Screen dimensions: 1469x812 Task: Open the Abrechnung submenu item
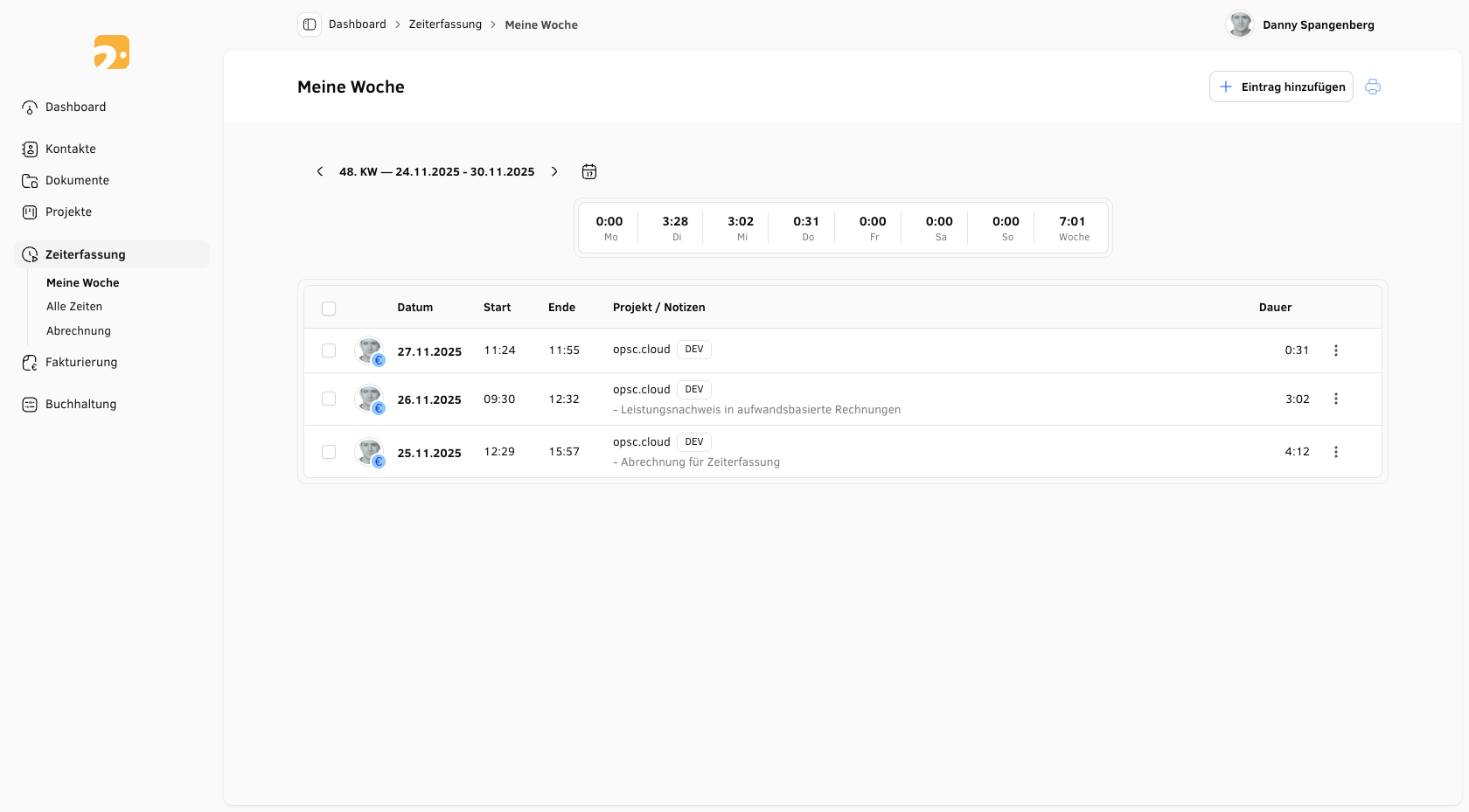[x=79, y=331]
